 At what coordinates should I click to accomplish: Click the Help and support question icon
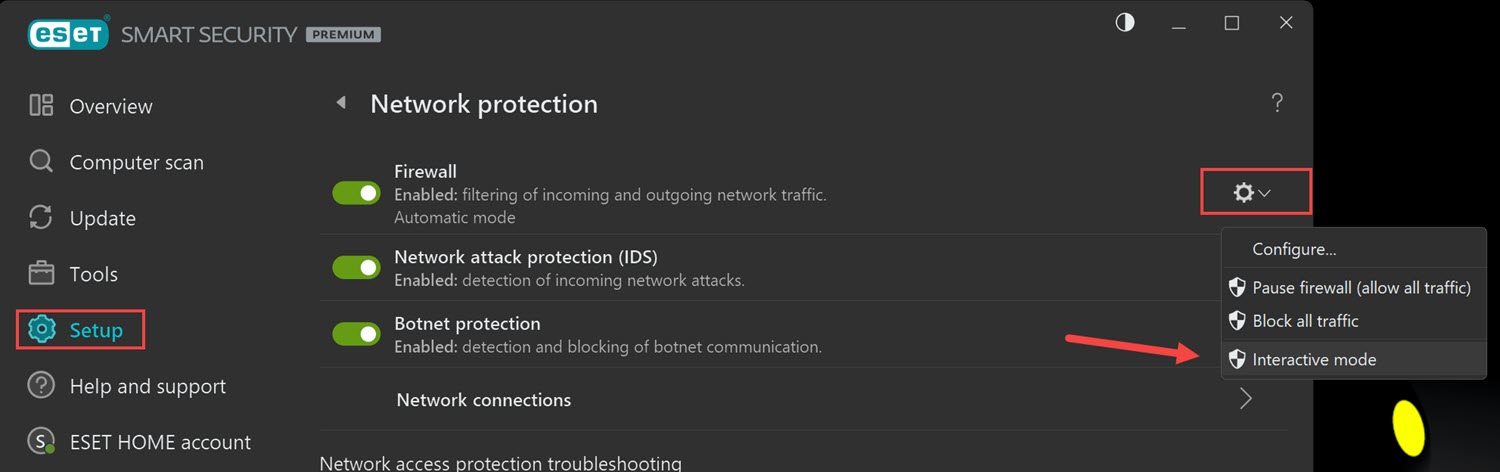(41, 386)
